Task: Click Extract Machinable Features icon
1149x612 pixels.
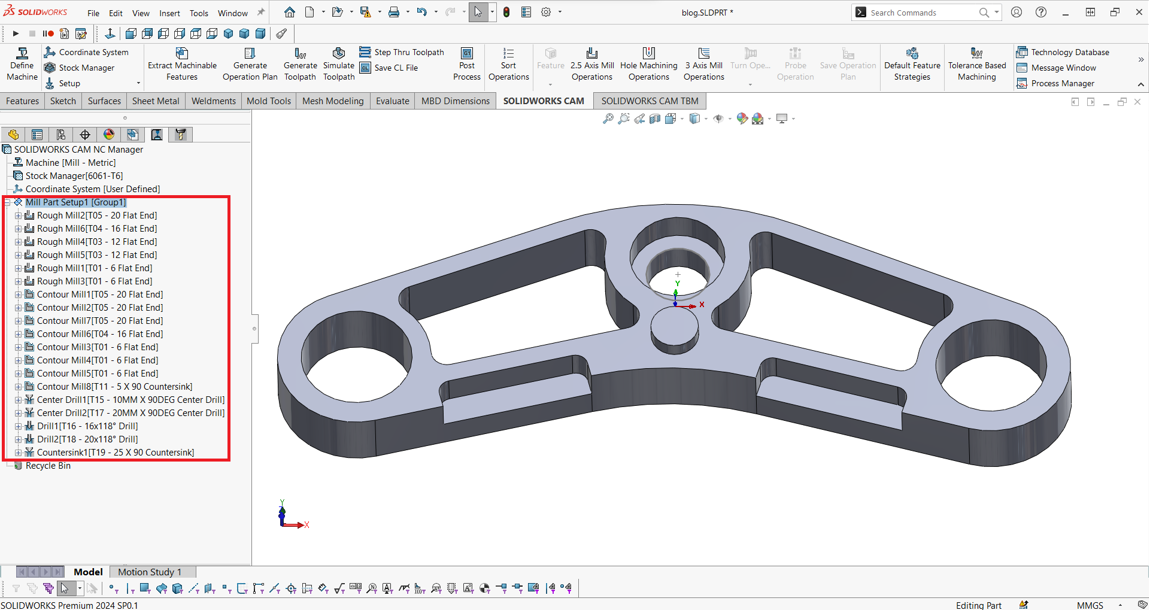Action: tap(181, 54)
